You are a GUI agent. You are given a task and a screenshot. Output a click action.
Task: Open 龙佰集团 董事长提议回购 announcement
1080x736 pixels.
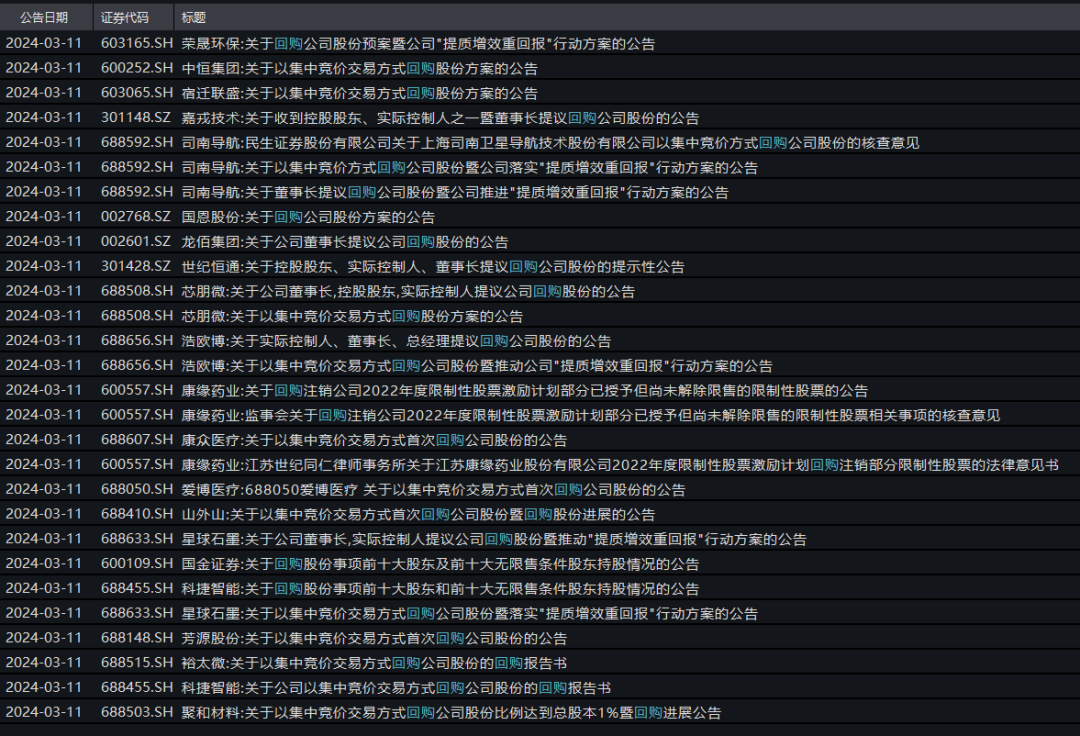pos(344,242)
